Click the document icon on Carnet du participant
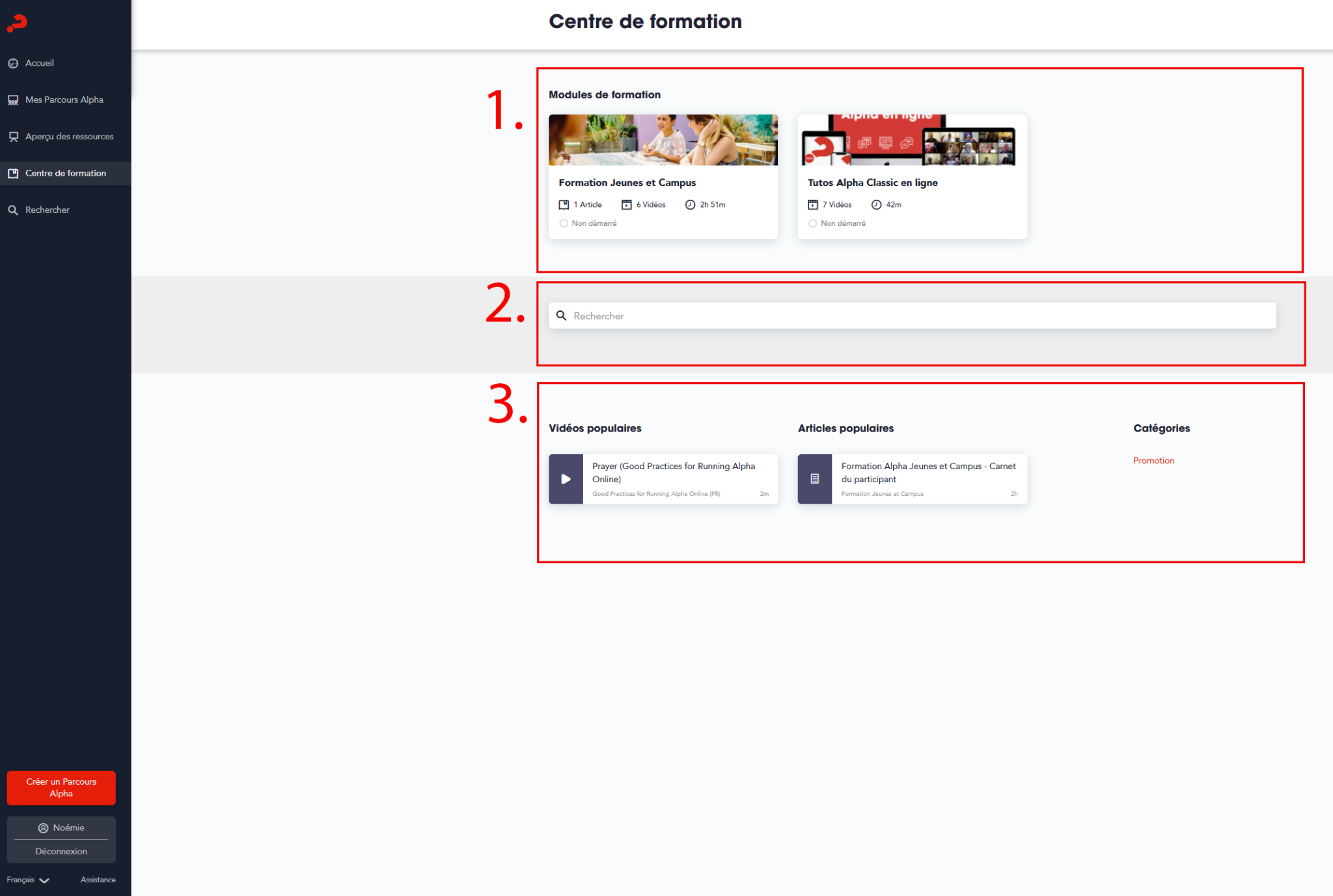 point(814,479)
